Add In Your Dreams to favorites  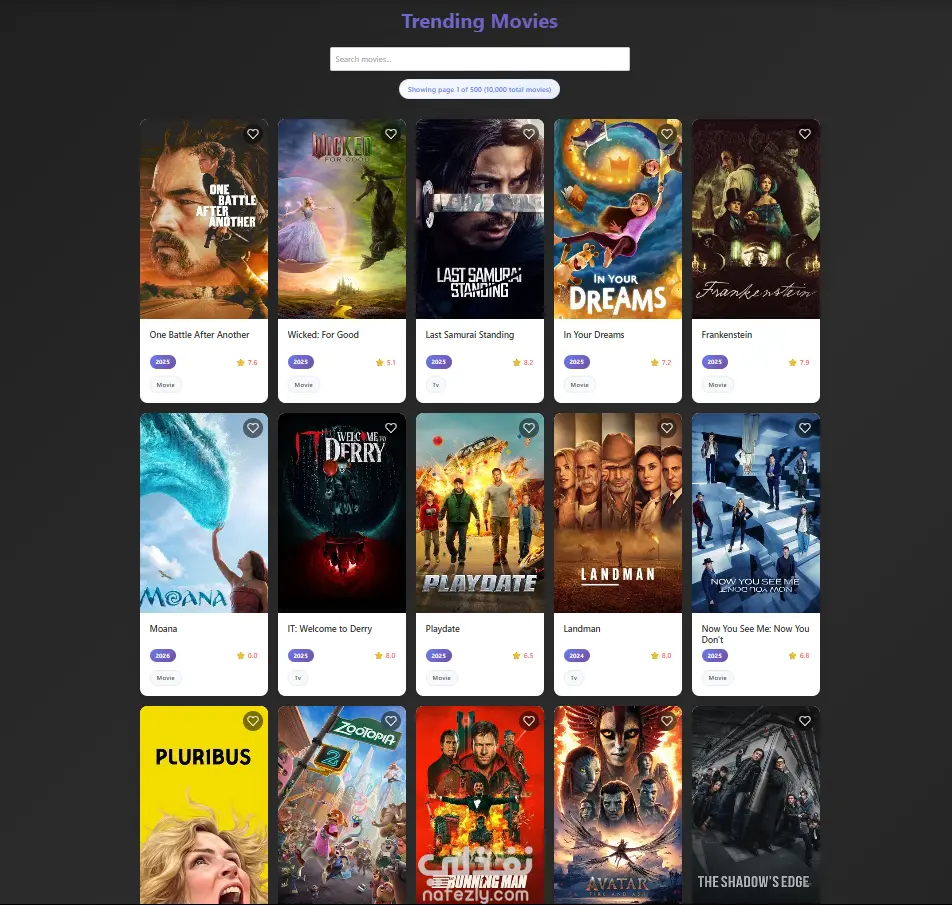[x=667, y=134]
